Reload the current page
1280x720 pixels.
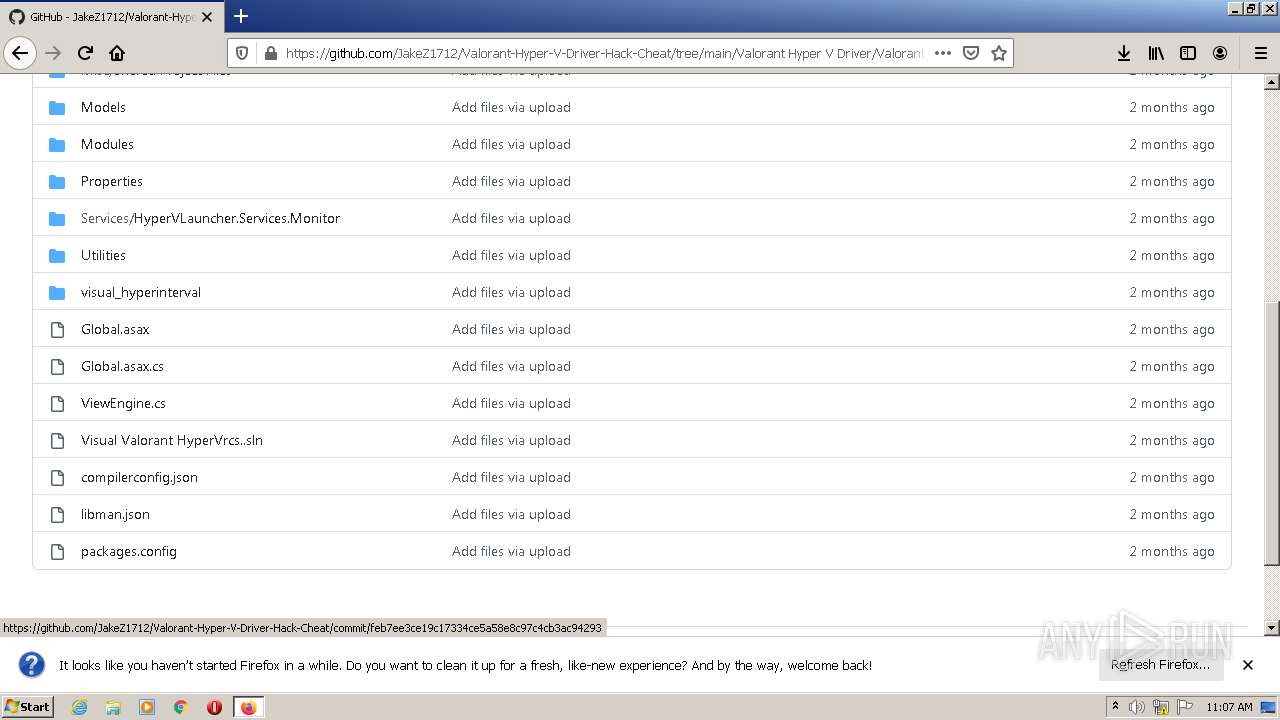pyautogui.click(x=85, y=53)
